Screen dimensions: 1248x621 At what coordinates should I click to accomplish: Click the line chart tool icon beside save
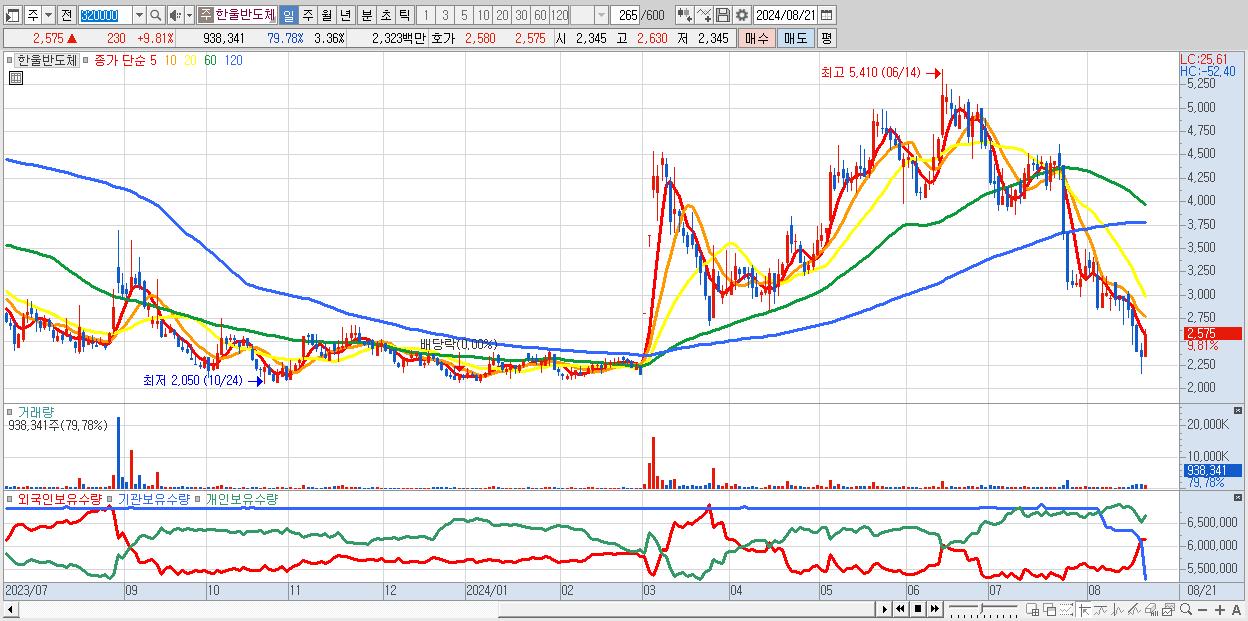coord(704,15)
